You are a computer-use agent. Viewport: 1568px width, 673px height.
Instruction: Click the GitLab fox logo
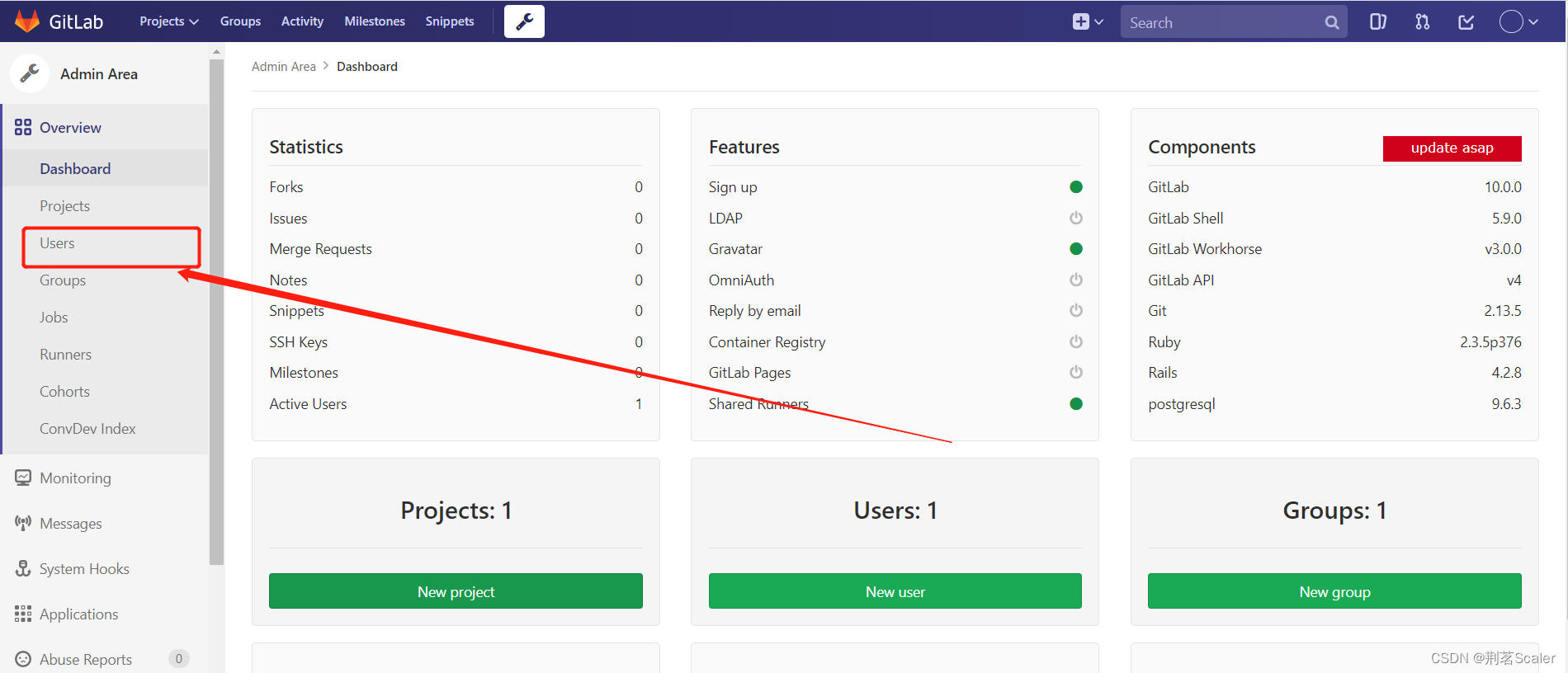(27, 21)
